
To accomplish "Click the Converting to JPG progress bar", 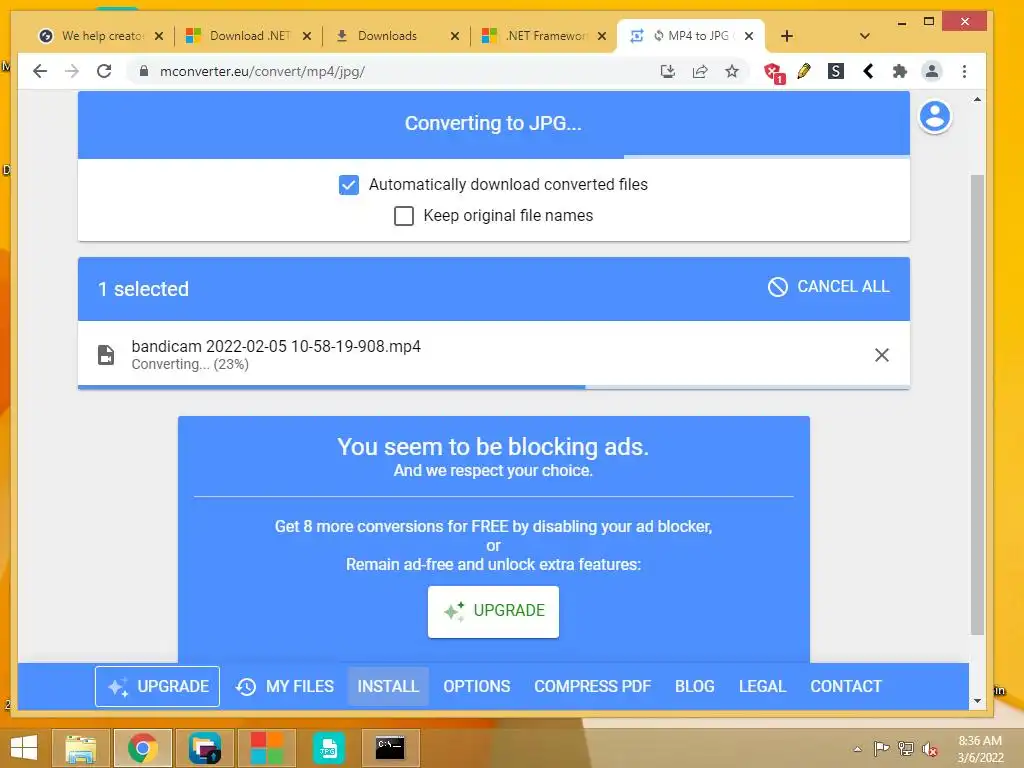I will tap(494, 157).
